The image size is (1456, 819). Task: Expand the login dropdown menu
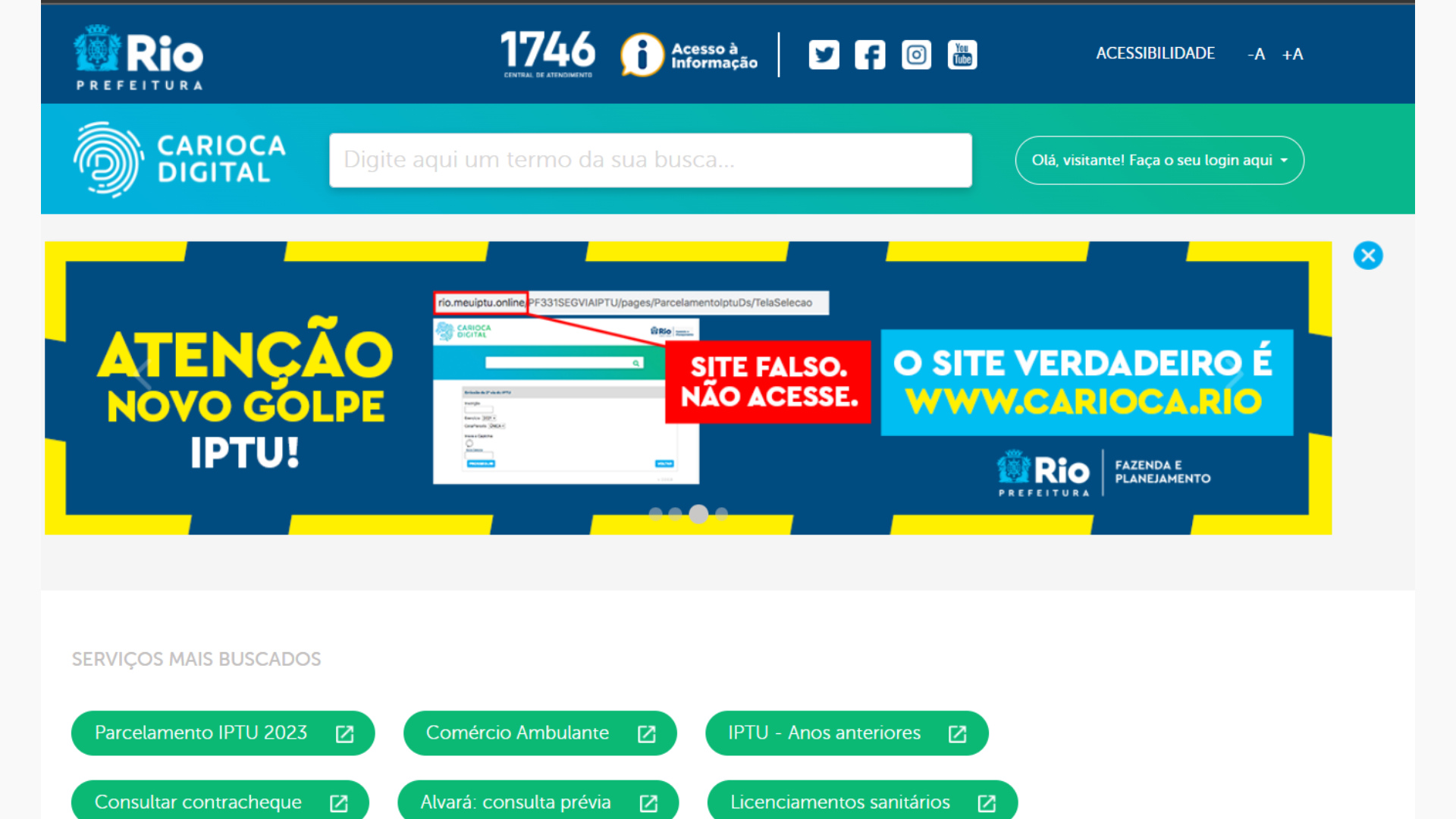pyautogui.click(x=1159, y=160)
